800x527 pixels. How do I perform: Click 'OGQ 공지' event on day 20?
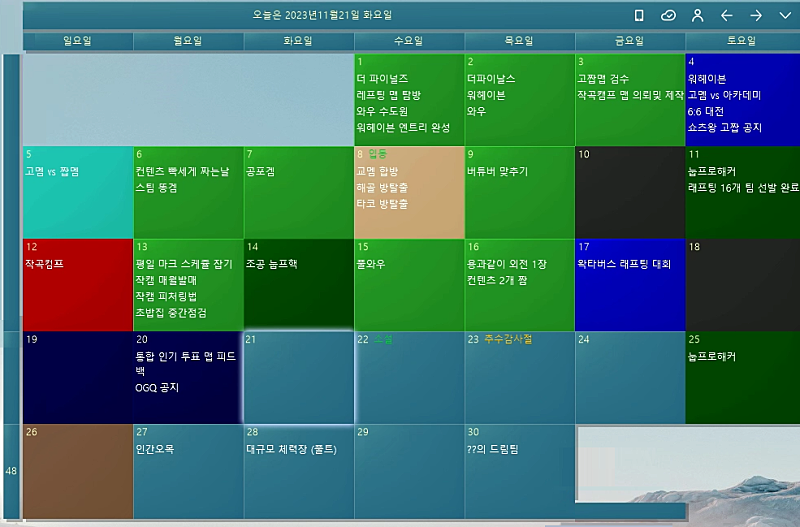coord(157,388)
